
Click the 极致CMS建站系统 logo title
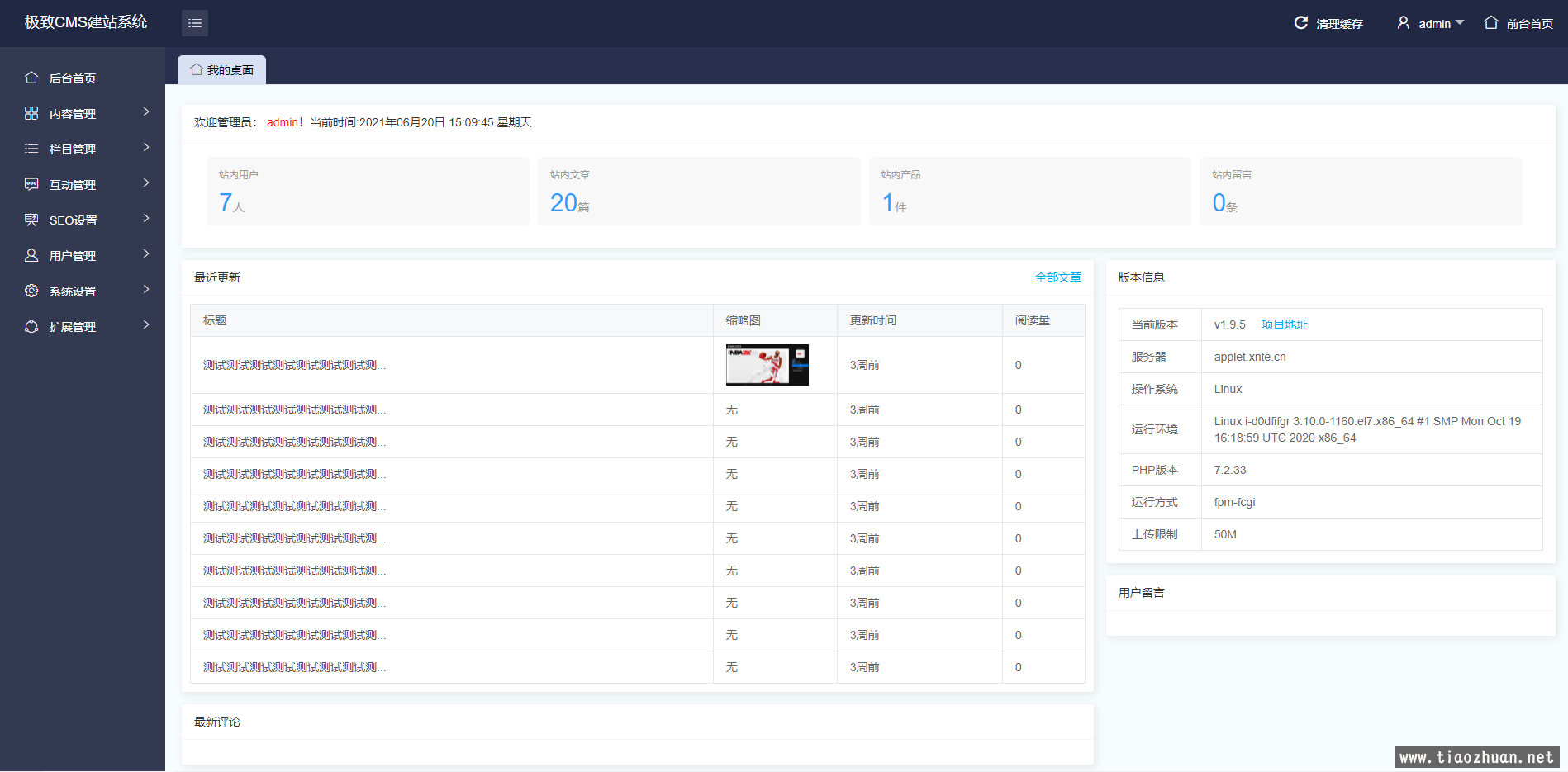[86, 22]
